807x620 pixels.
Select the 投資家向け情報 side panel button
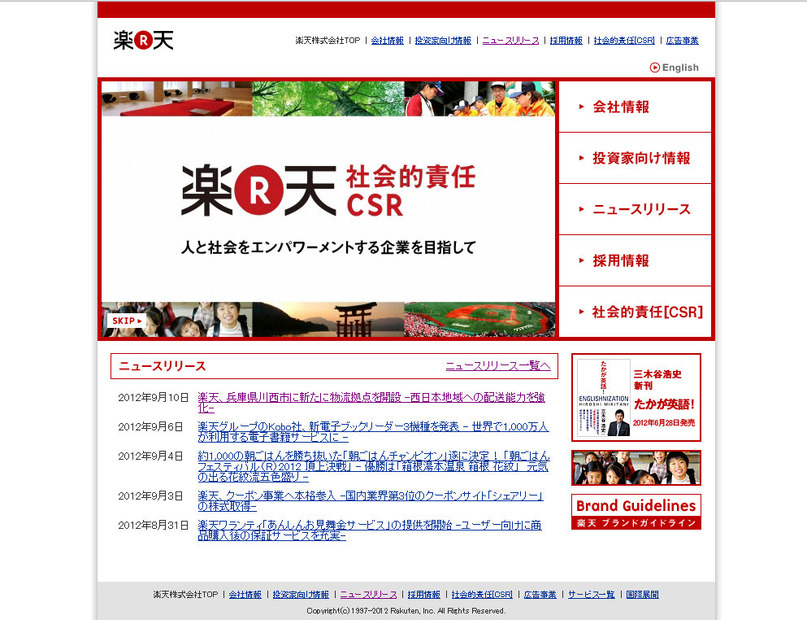point(635,158)
